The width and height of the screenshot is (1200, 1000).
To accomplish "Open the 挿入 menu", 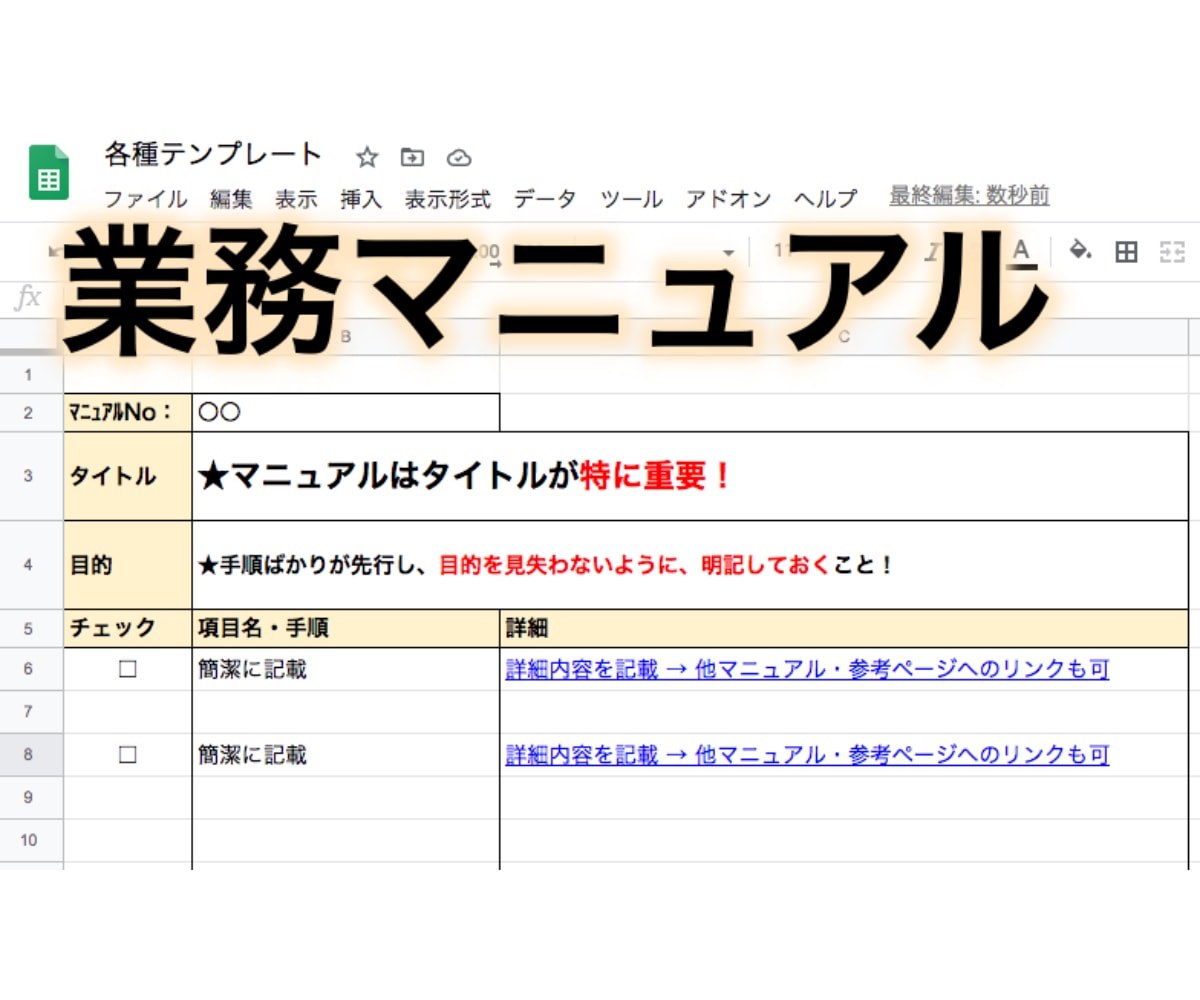I will [x=361, y=198].
